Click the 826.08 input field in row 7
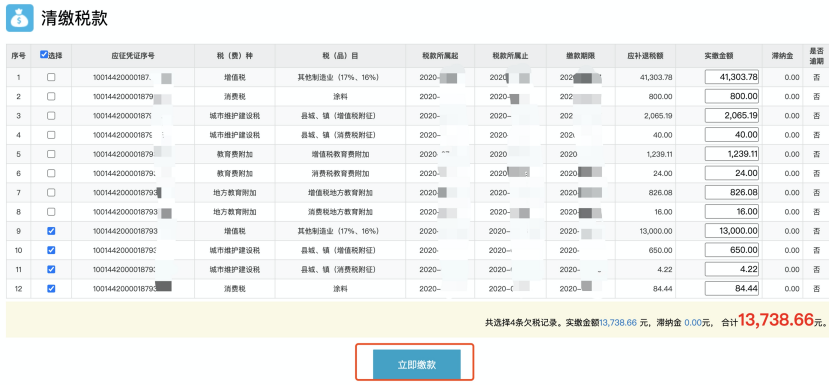The height and width of the screenshot is (385, 829). 732,192
